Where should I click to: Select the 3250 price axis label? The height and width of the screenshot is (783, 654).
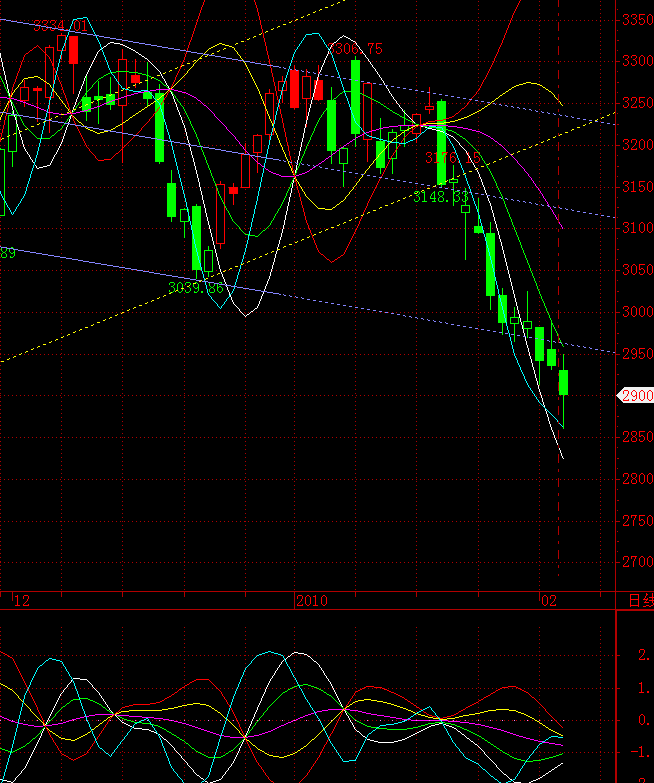pos(638,103)
